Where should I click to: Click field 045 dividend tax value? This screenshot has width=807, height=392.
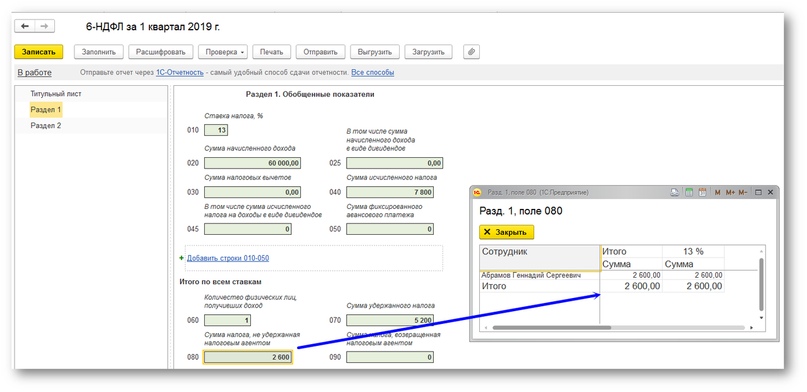pos(248,229)
